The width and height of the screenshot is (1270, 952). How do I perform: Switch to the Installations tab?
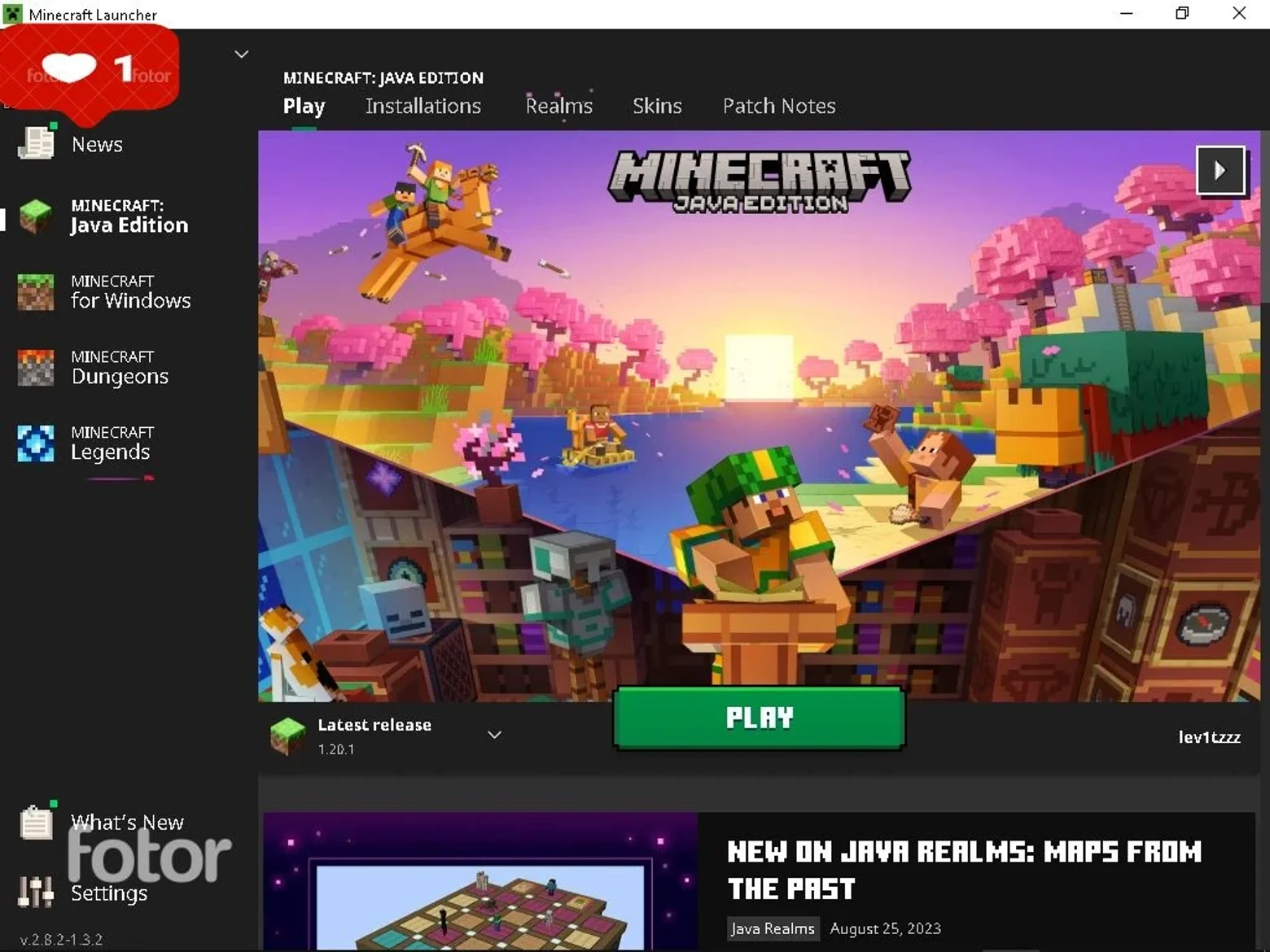pyautogui.click(x=423, y=107)
